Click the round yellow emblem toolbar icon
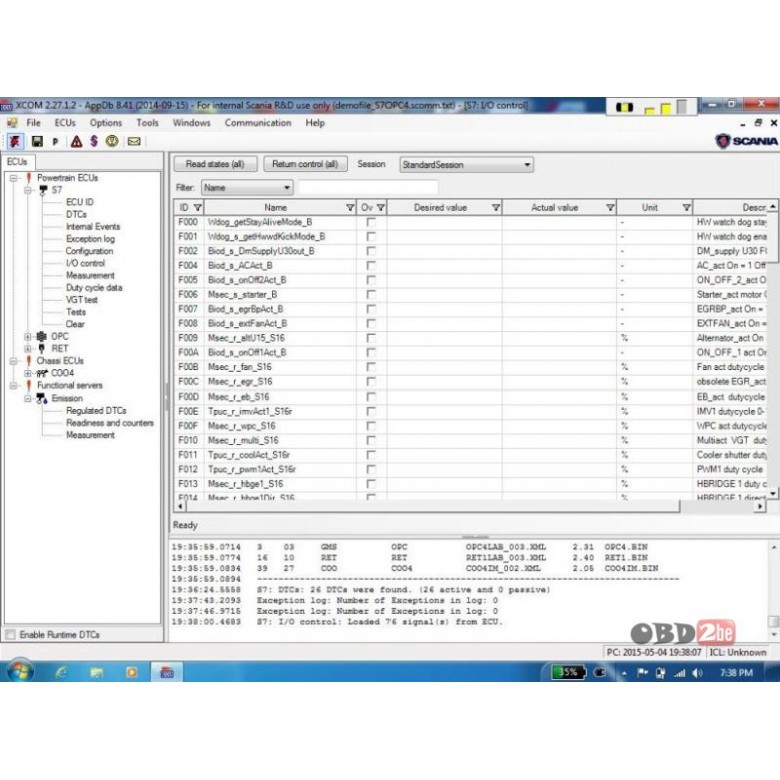The width and height of the screenshot is (780, 780). click(112, 141)
